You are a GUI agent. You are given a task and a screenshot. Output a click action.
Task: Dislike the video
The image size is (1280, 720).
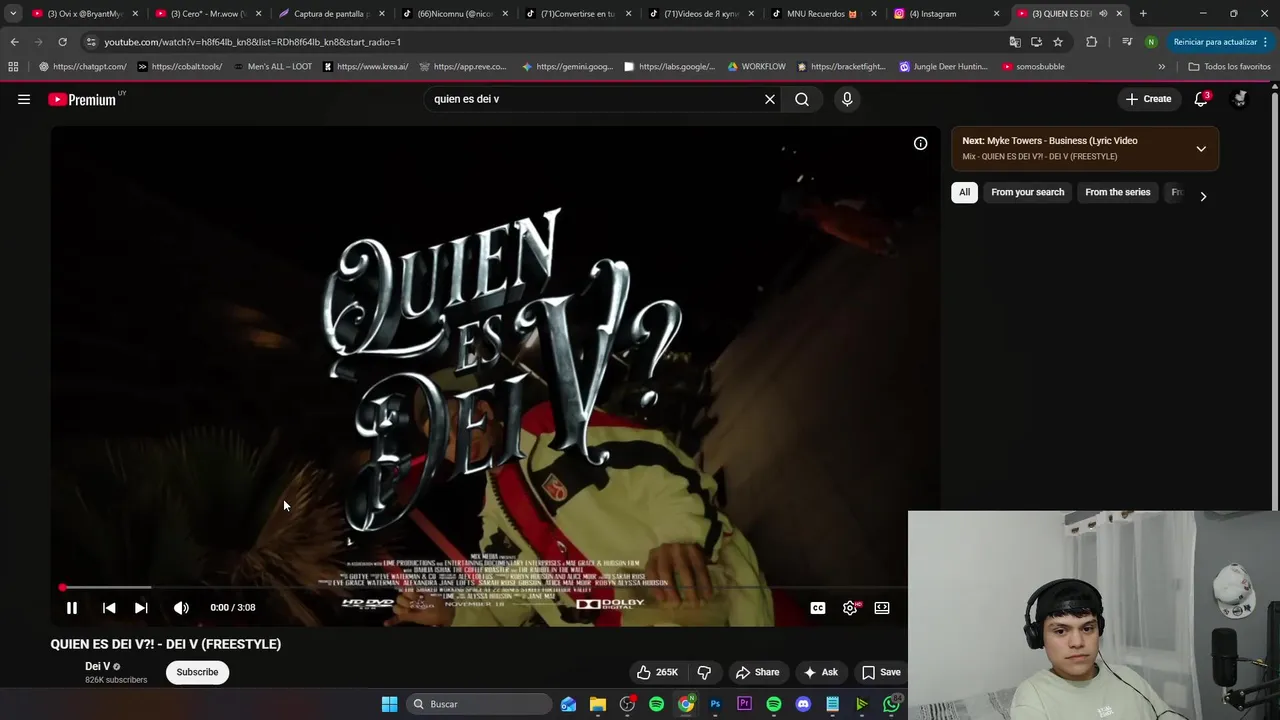pos(704,672)
